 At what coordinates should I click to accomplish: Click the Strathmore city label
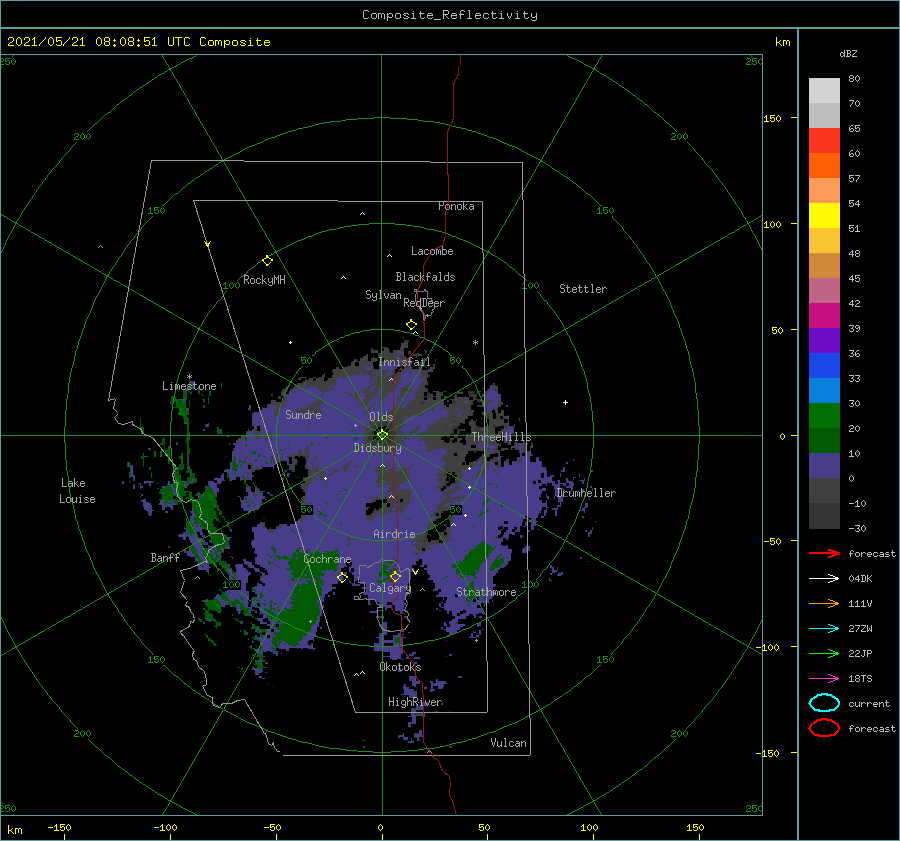click(x=486, y=592)
